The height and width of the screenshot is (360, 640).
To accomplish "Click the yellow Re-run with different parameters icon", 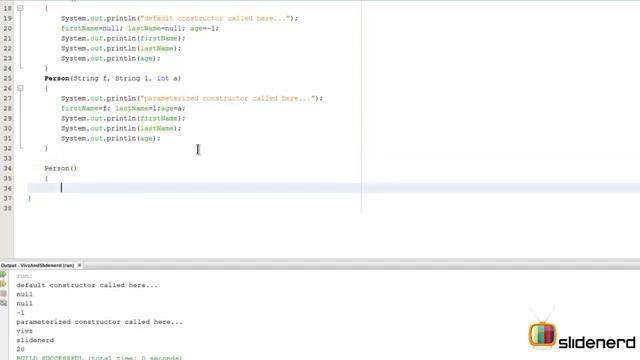I will tap(4, 284).
